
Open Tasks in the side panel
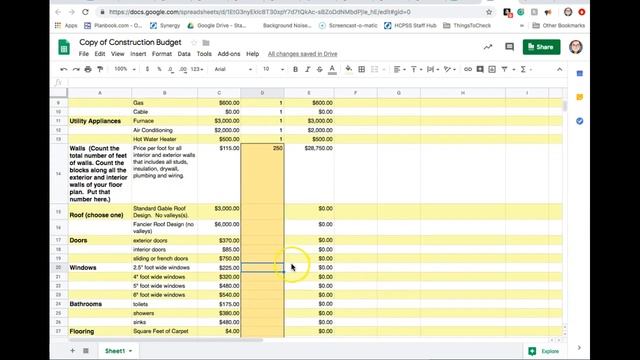click(580, 121)
